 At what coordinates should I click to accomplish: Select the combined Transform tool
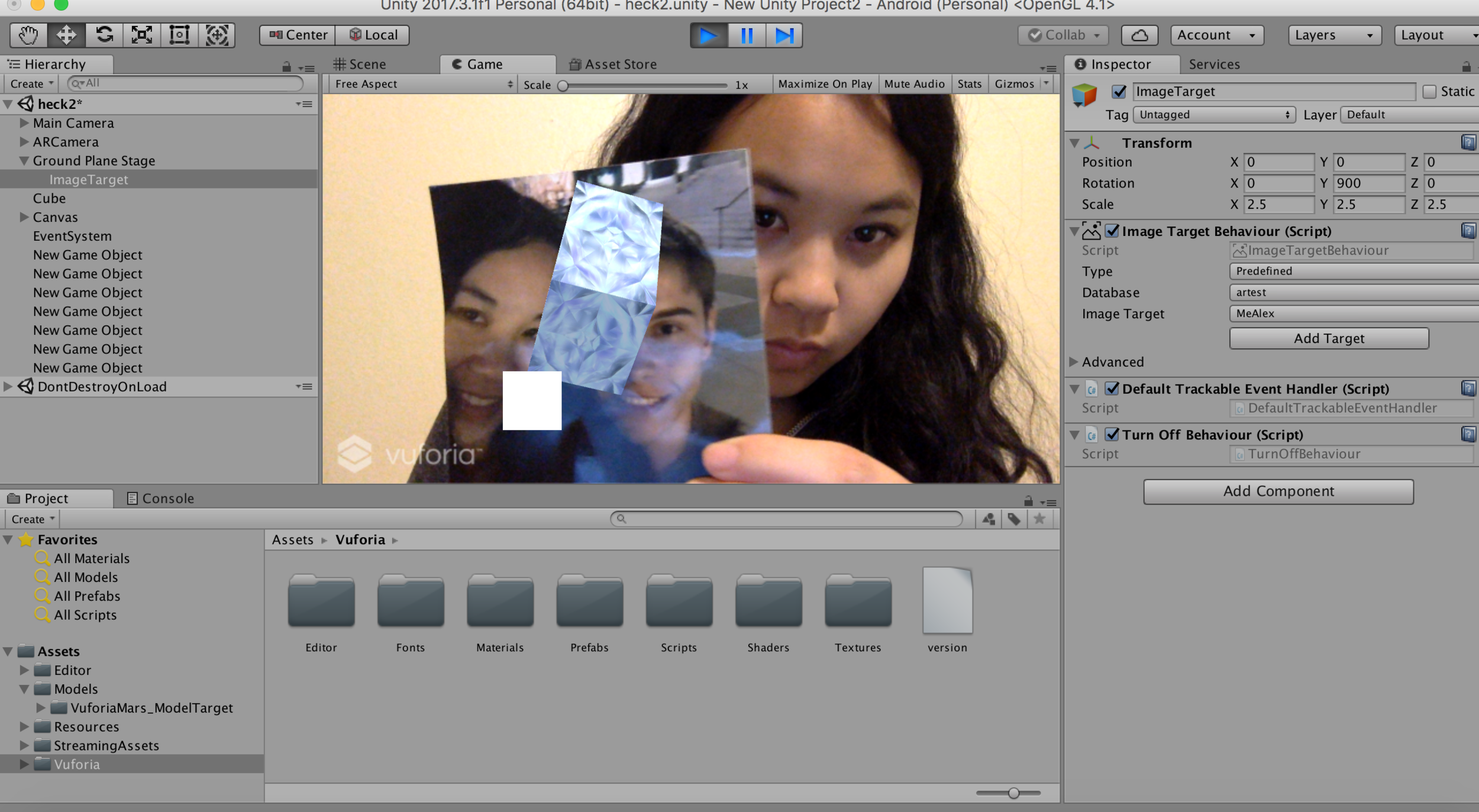pos(217,35)
